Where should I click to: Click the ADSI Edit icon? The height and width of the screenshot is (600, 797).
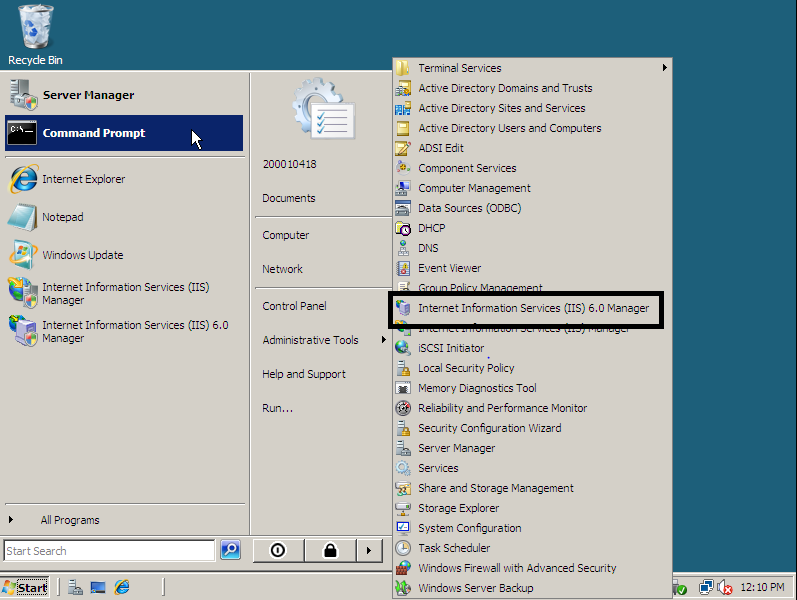click(403, 148)
